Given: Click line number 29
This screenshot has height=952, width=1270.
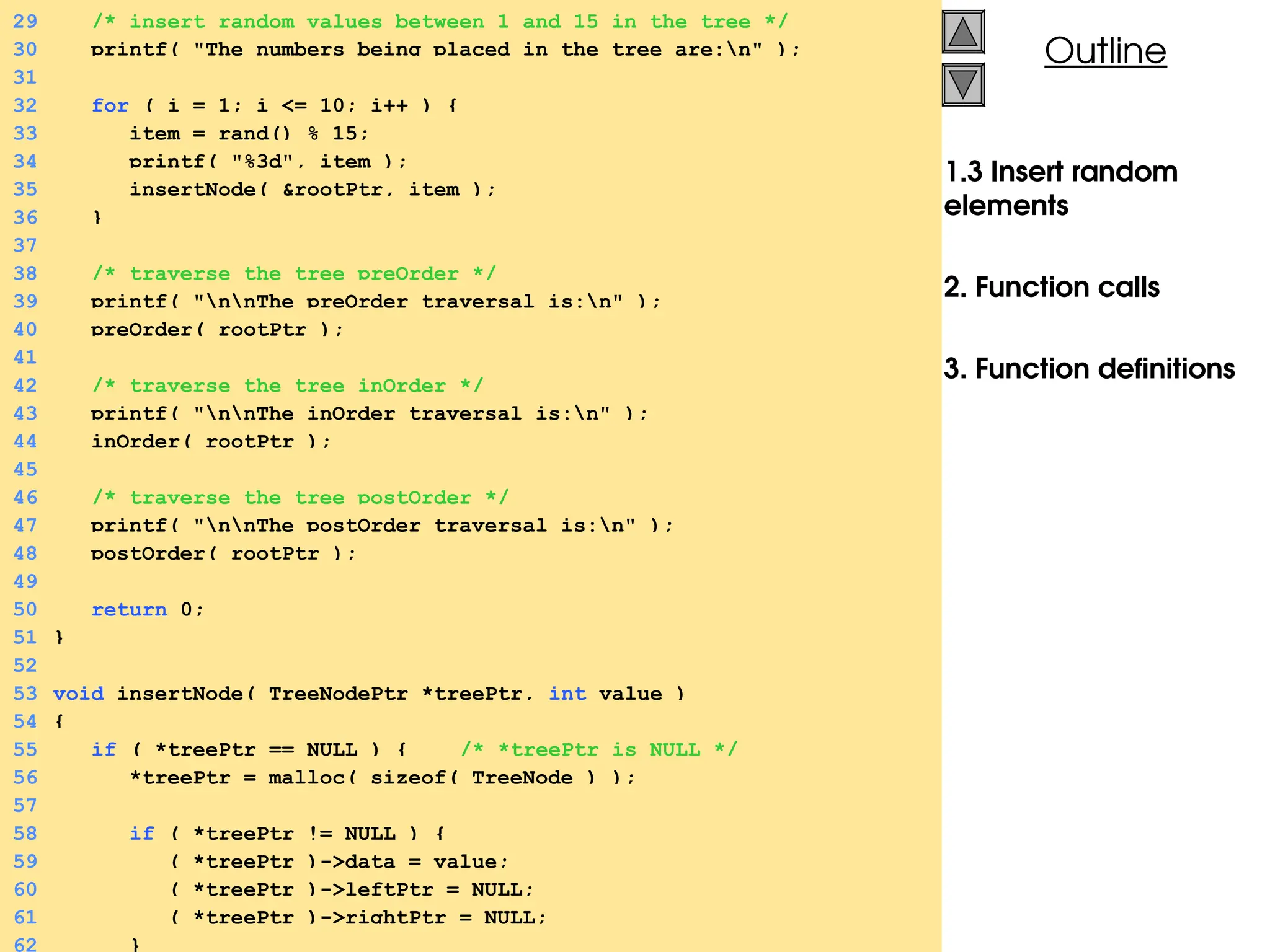Looking at the screenshot, I should click(25, 21).
